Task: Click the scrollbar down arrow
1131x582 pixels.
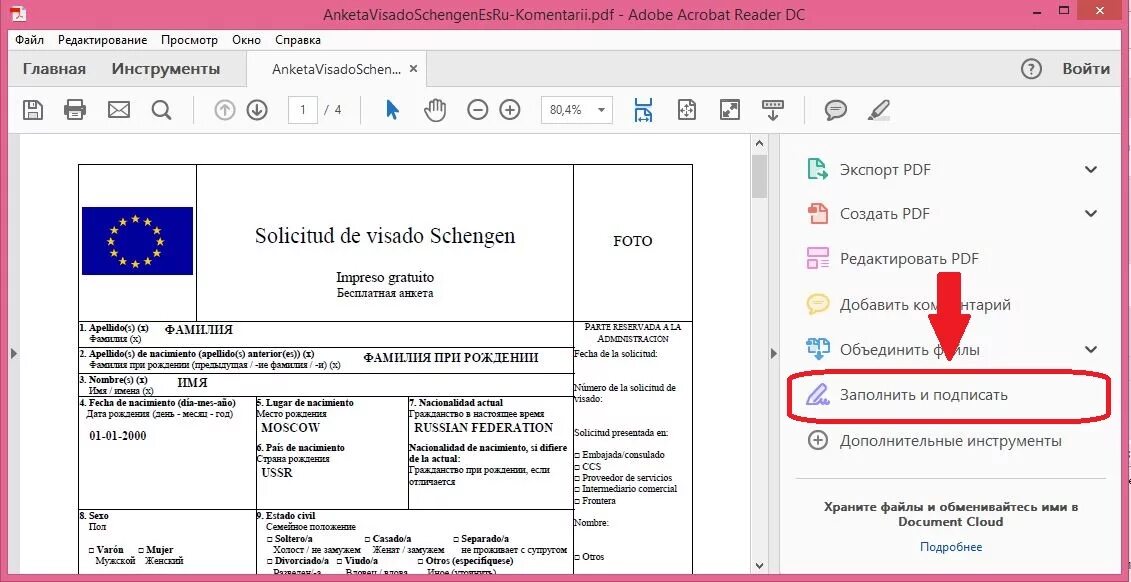Action: tap(759, 566)
